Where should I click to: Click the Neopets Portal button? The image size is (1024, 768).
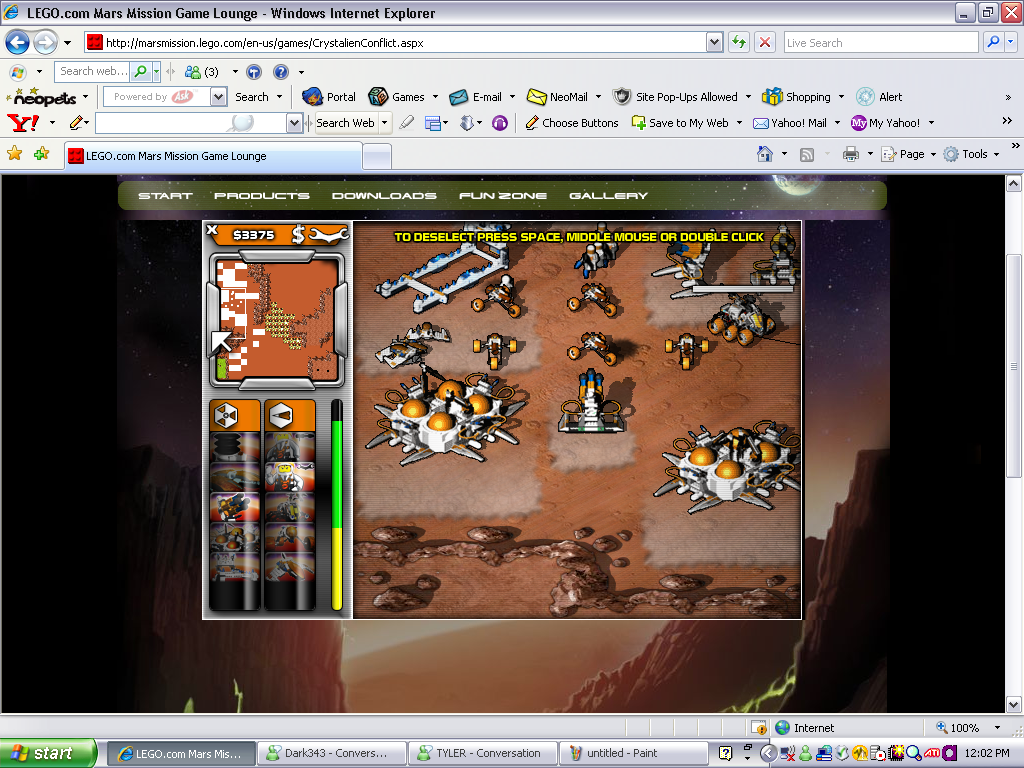pos(330,97)
